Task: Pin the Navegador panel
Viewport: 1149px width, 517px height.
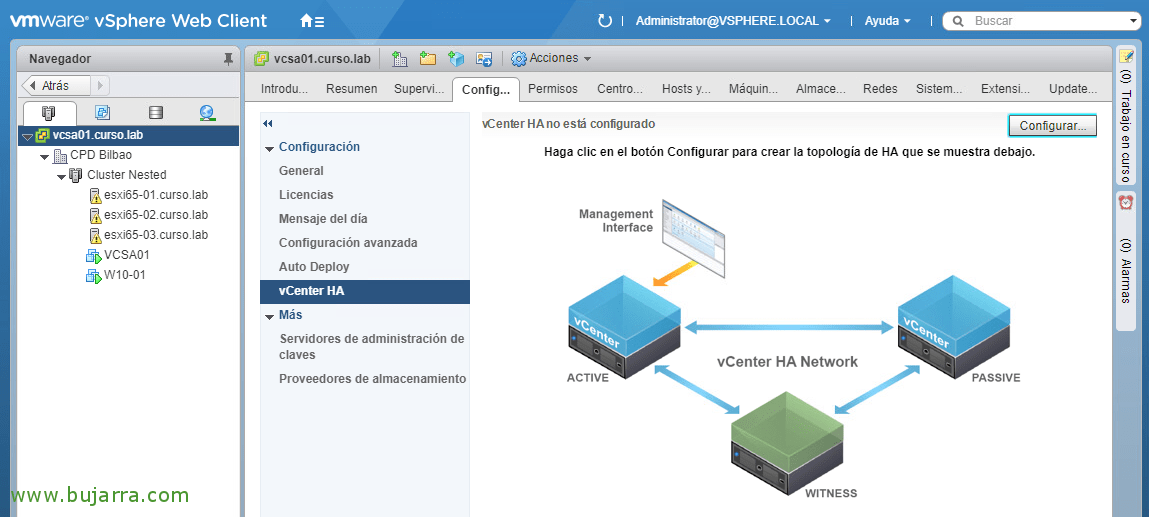Action: [x=228, y=59]
